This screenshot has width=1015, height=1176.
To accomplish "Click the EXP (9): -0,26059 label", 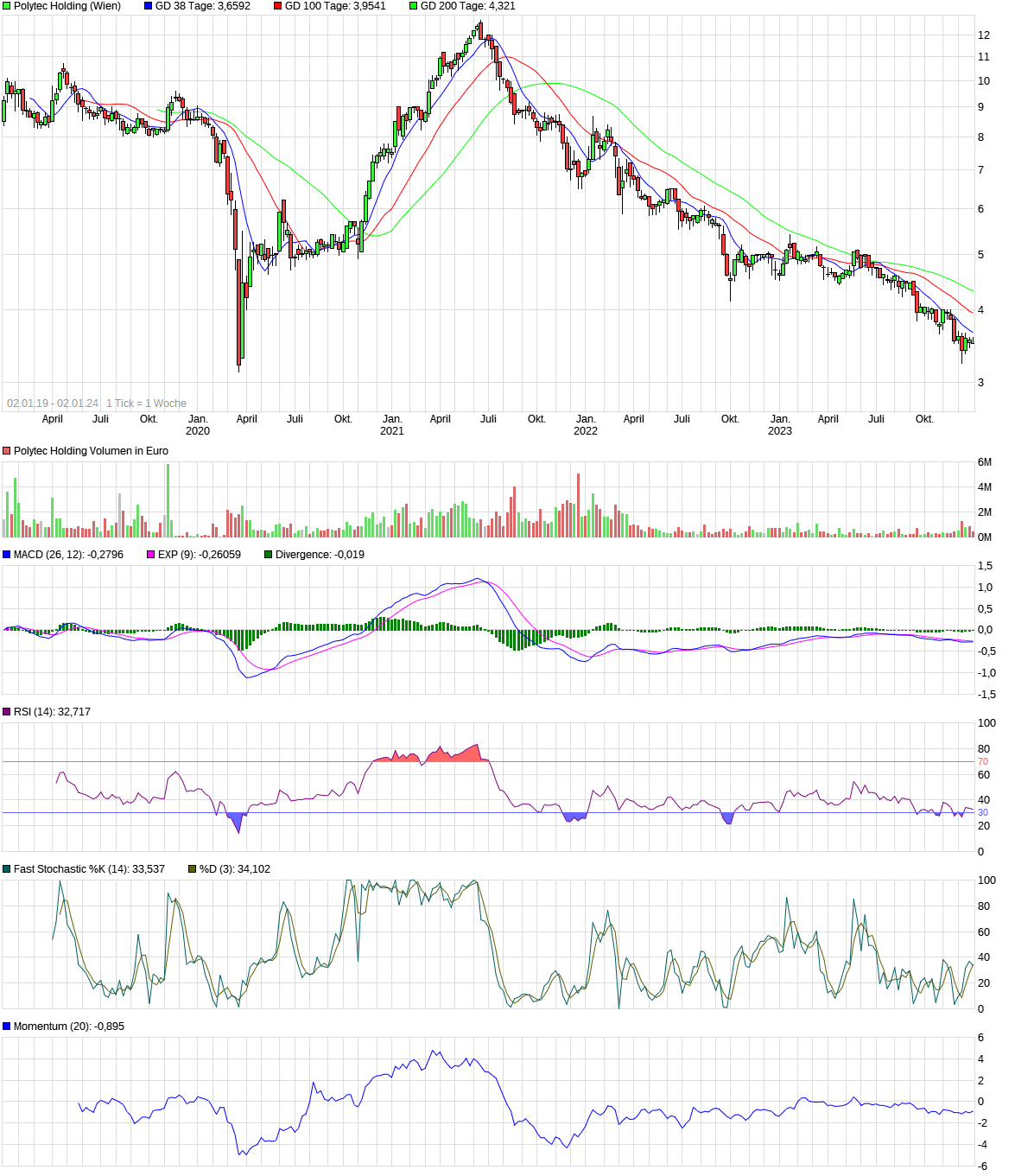I will point(200,555).
